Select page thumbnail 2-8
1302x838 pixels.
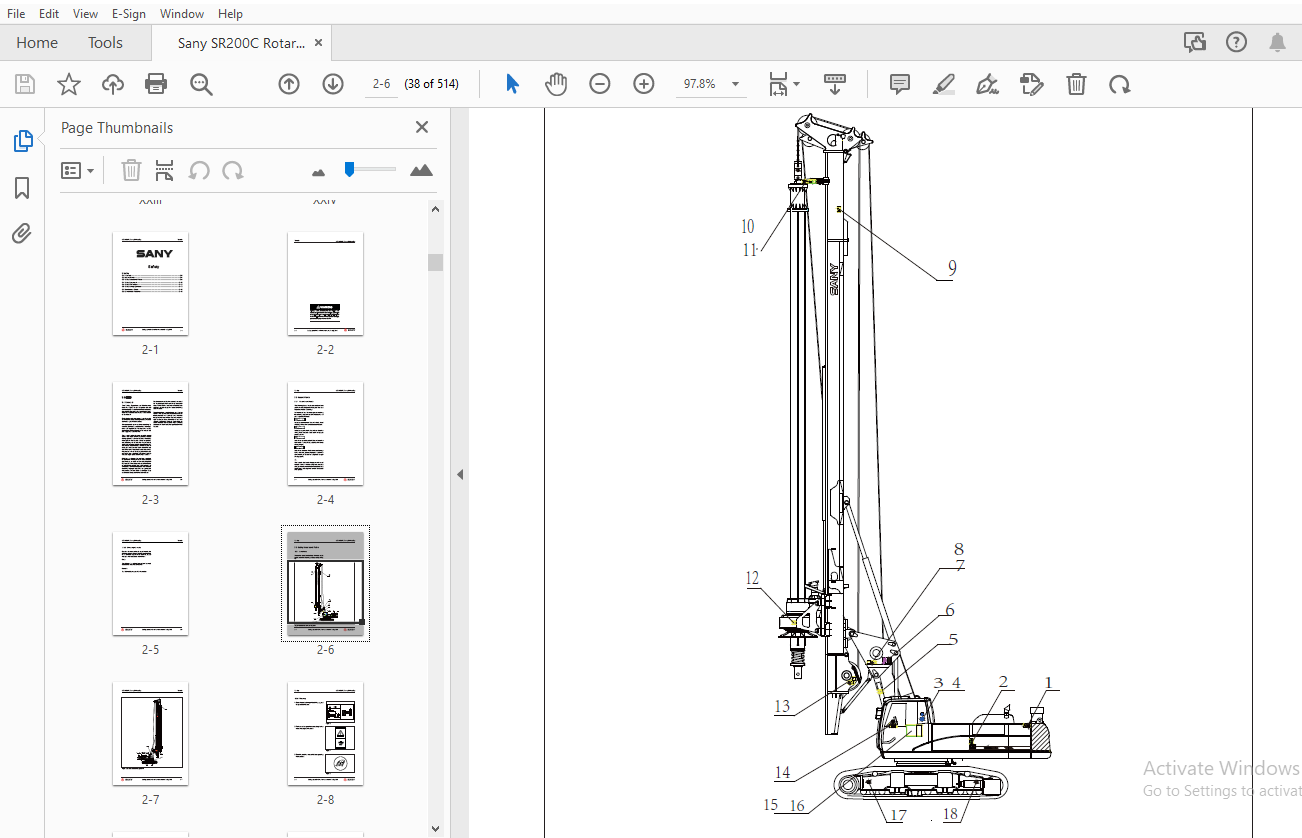pyautogui.click(x=325, y=734)
